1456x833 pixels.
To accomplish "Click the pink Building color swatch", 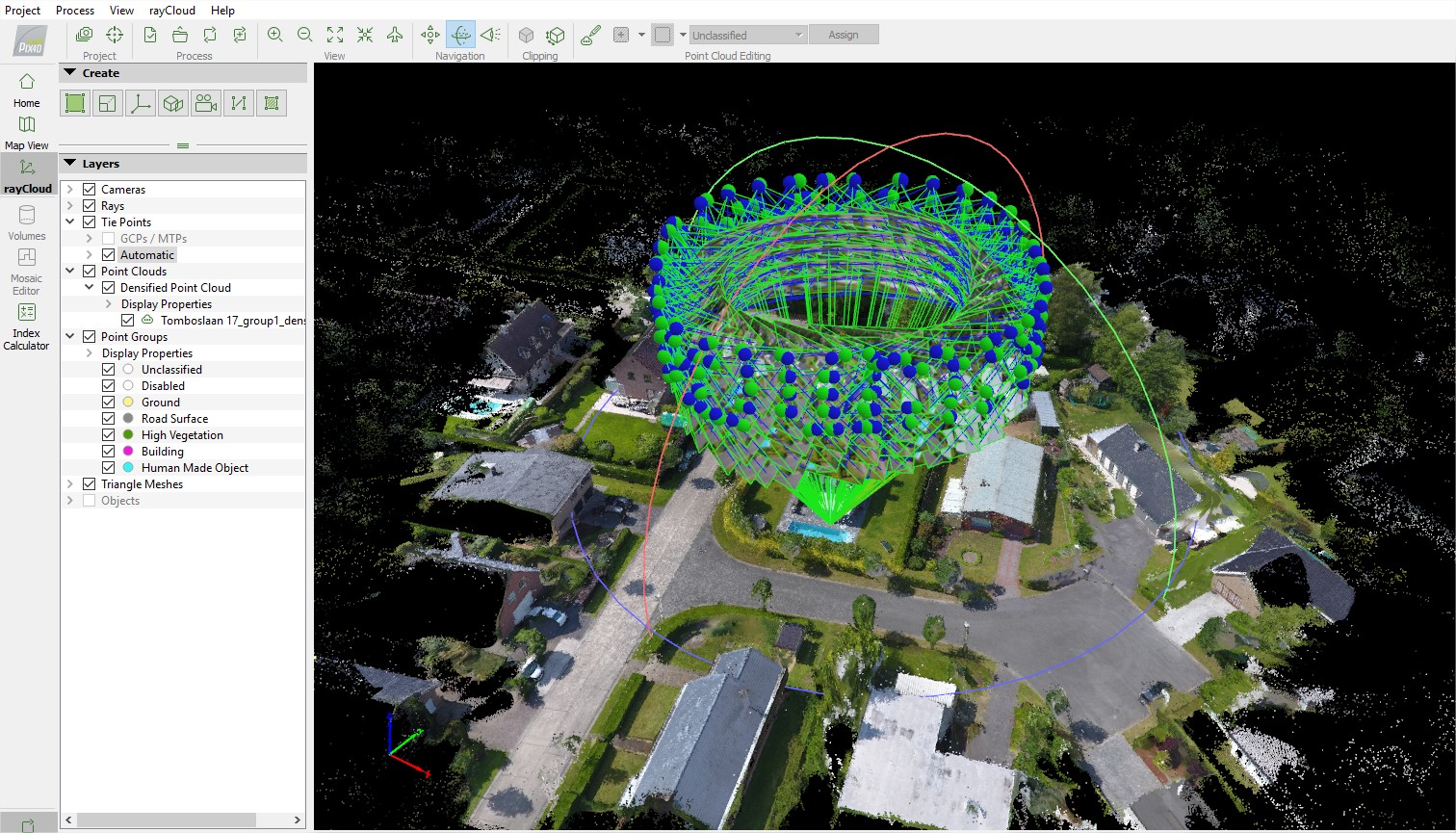I will [128, 452].
